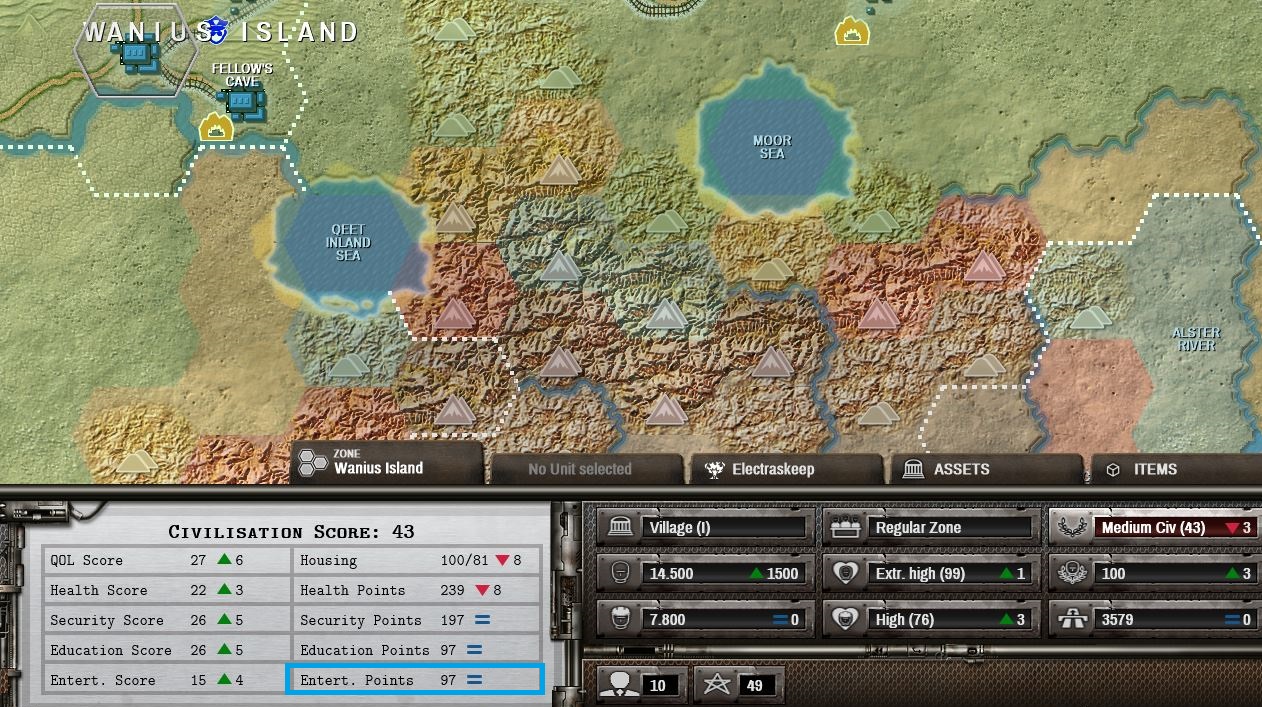Open the ITEMS tab

(1175, 468)
